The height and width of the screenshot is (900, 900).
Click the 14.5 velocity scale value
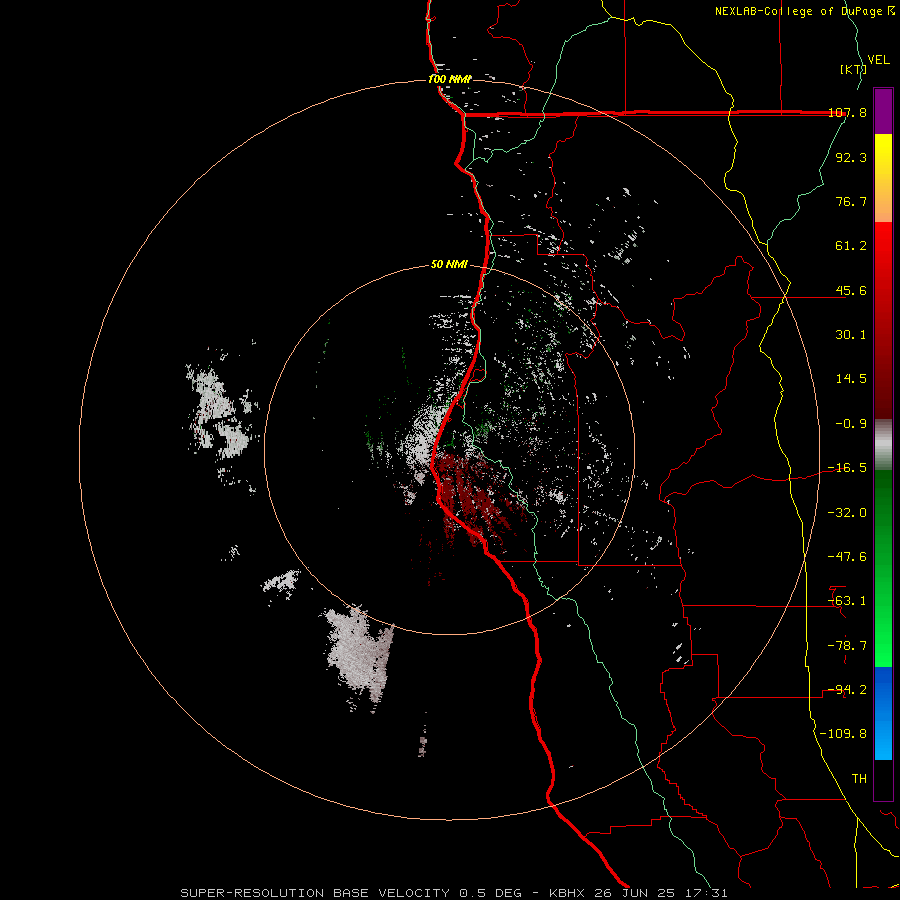pyautogui.click(x=851, y=379)
